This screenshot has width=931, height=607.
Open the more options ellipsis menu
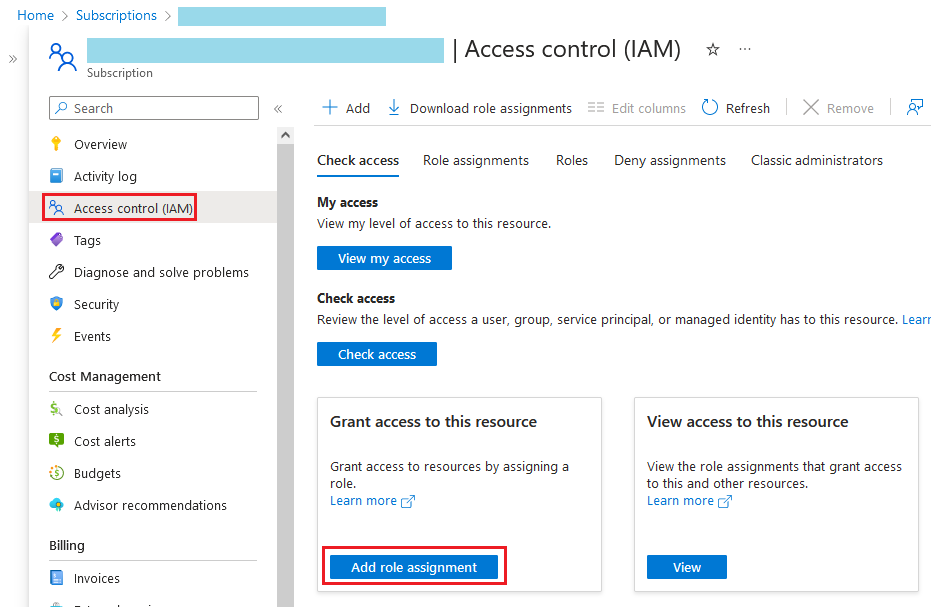[x=744, y=49]
